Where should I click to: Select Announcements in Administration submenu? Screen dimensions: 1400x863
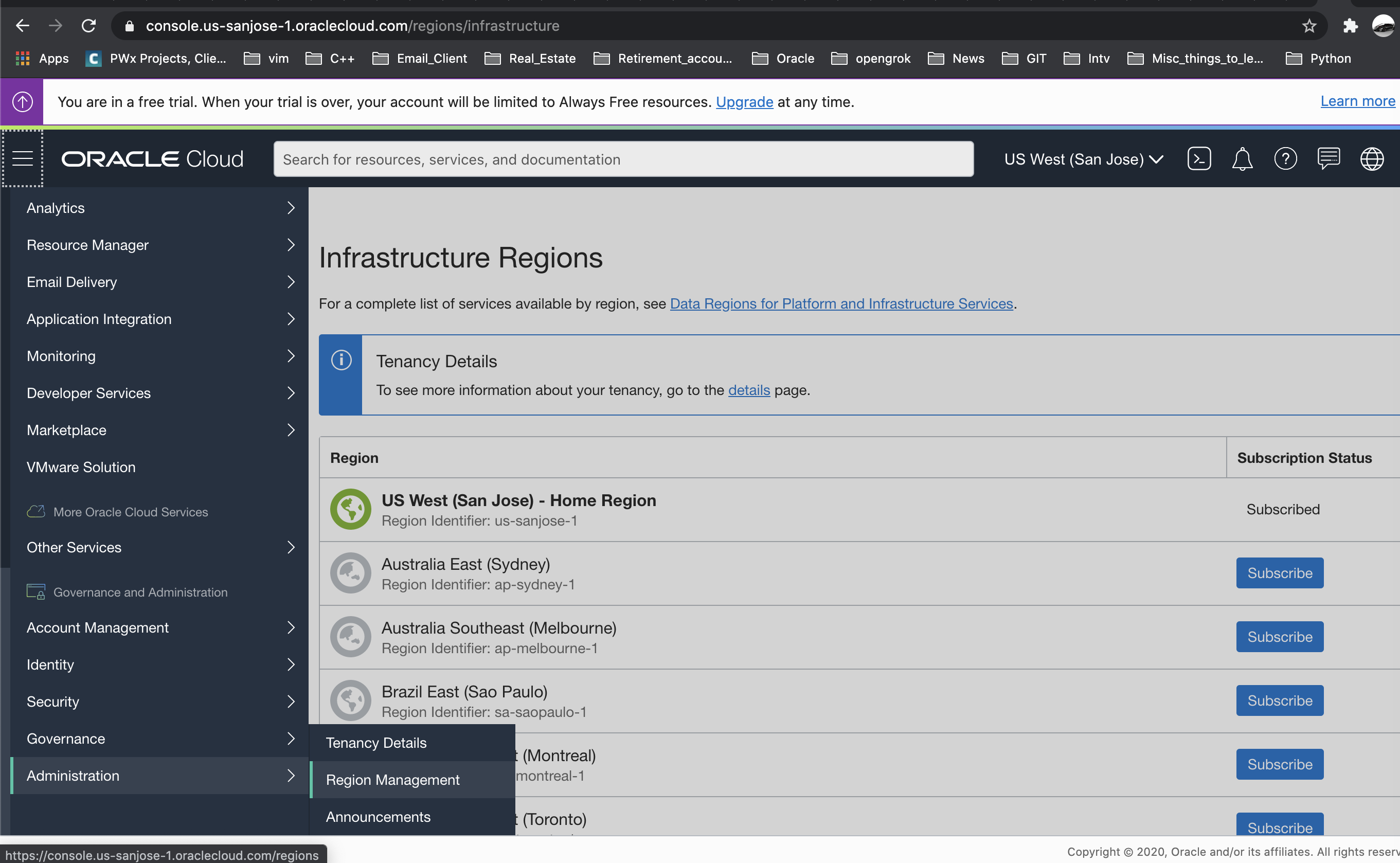click(x=378, y=817)
